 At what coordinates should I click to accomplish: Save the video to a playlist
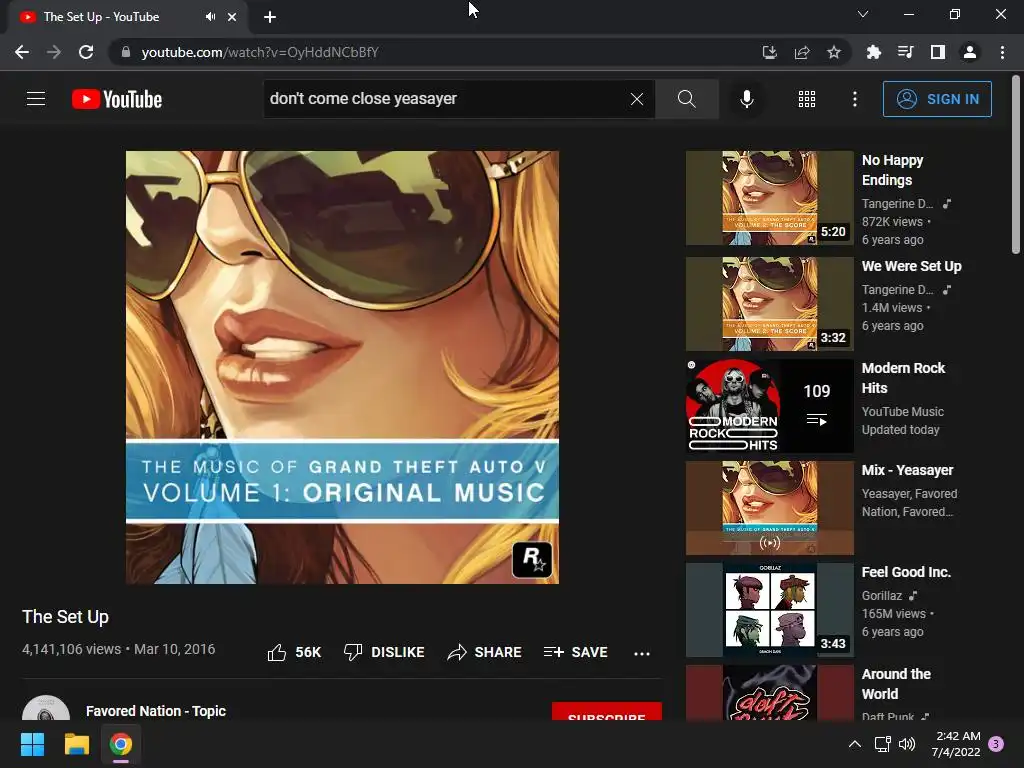pyautogui.click(x=575, y=652)
